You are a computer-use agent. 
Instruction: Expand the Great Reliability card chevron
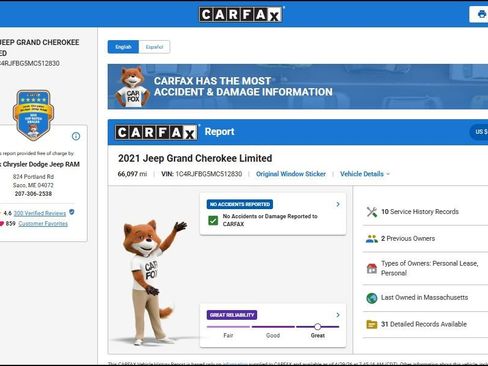pos(338,315)
